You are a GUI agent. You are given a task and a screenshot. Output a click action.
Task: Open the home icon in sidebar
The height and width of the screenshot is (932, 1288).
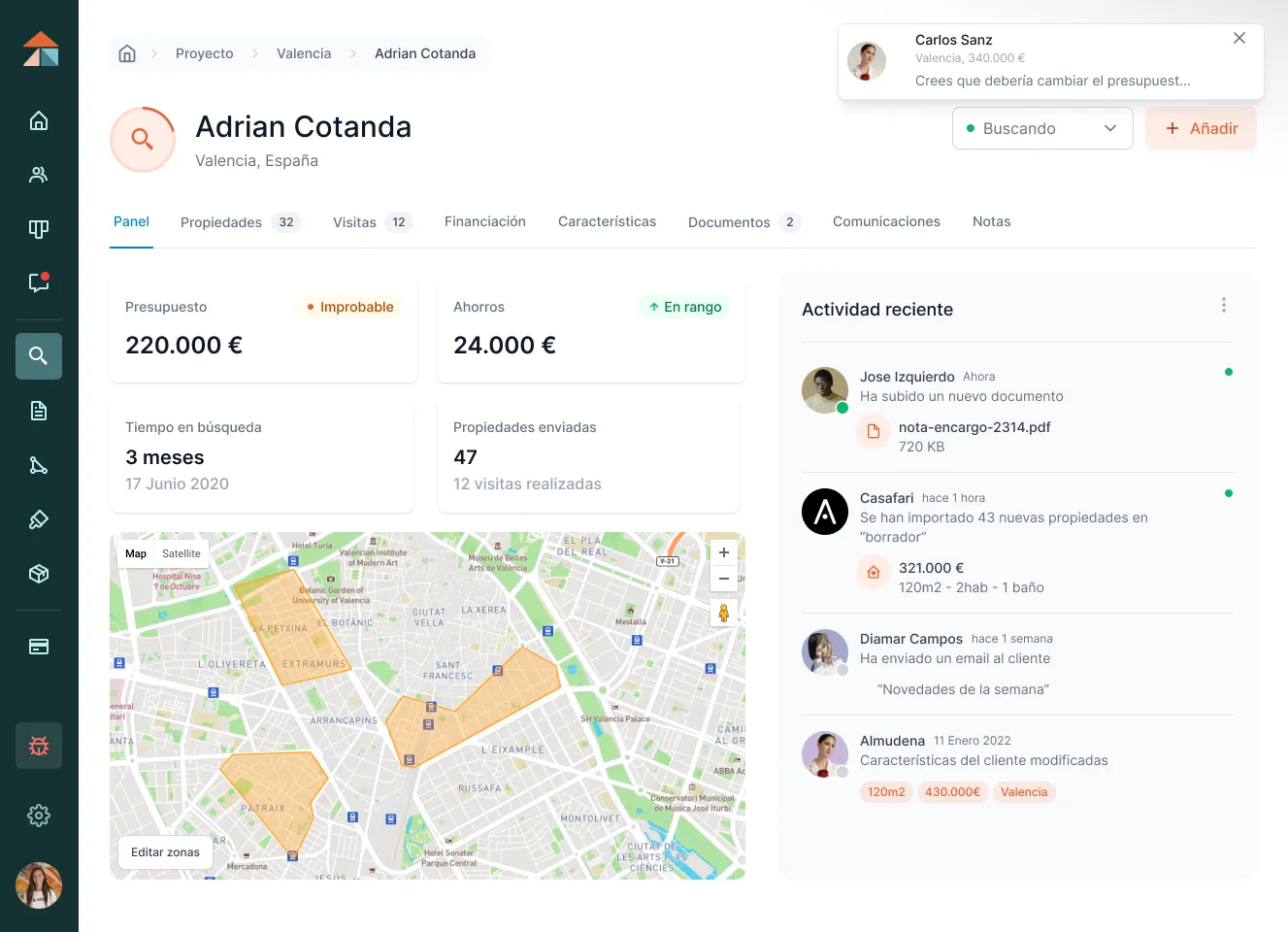[39, 120]
